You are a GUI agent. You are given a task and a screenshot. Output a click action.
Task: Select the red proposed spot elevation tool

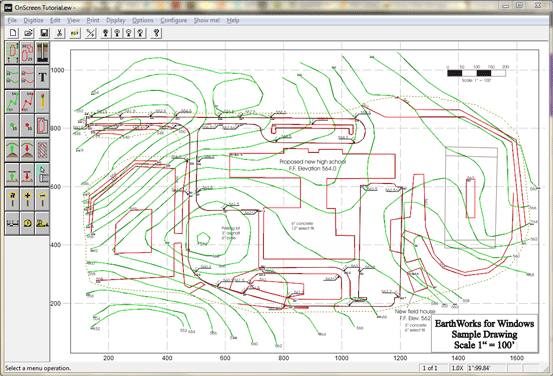pyautogui.click(x=27, y=126)
